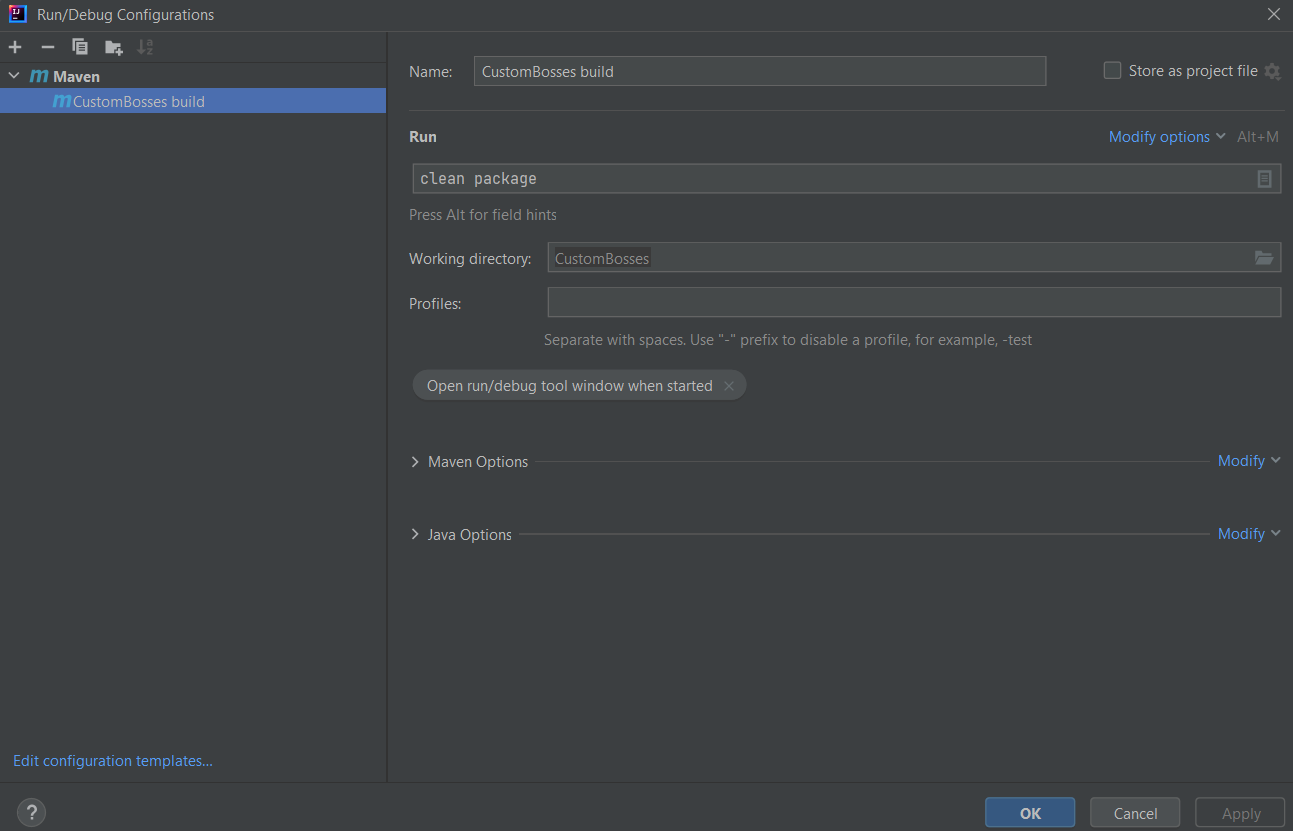Image resolution: width=1293 pixels, height=831 pixels.
Task: Browse for a working directory folder
Action: coord(1264,257)
